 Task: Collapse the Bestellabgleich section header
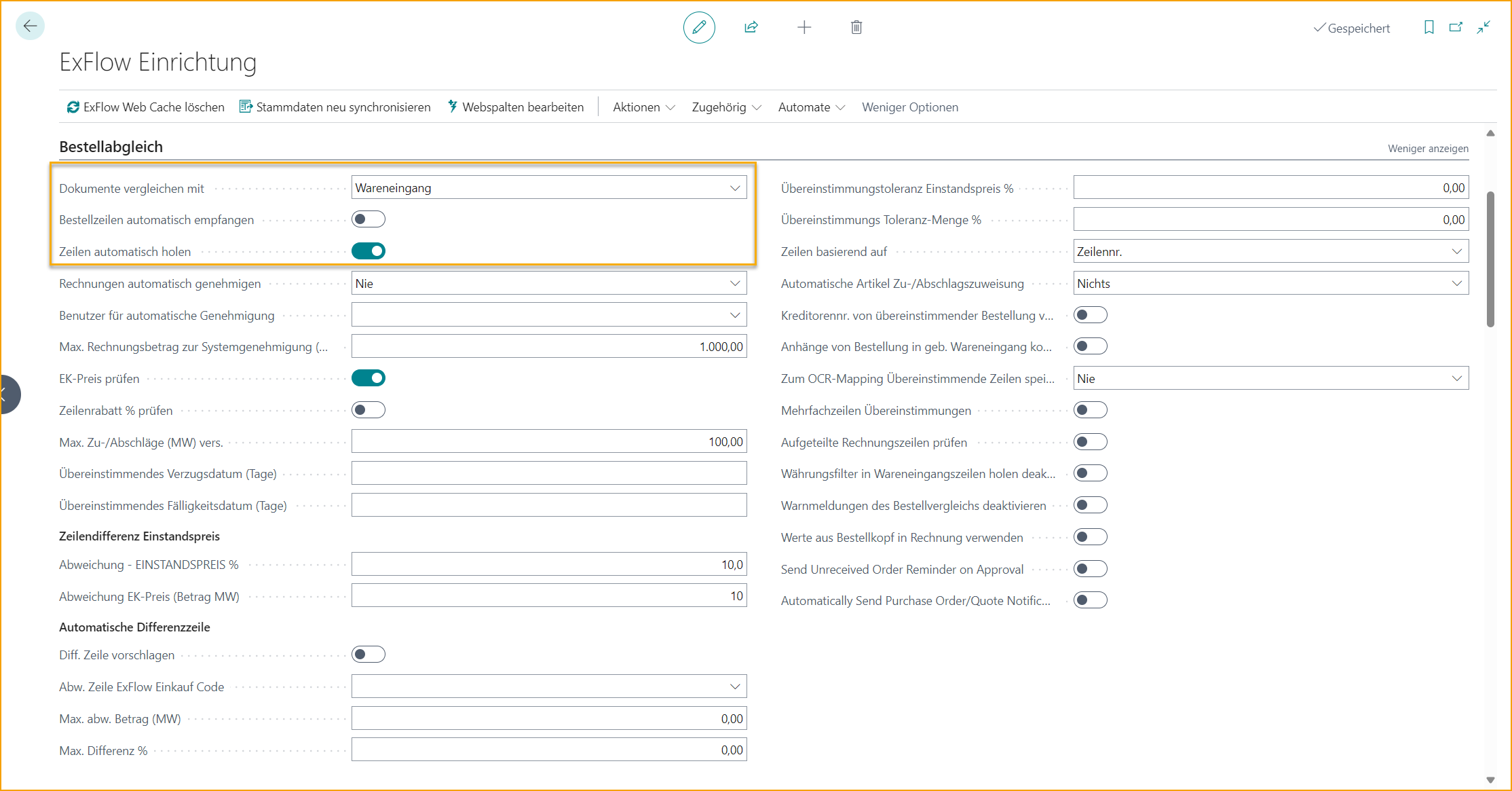tap(111, 147)
